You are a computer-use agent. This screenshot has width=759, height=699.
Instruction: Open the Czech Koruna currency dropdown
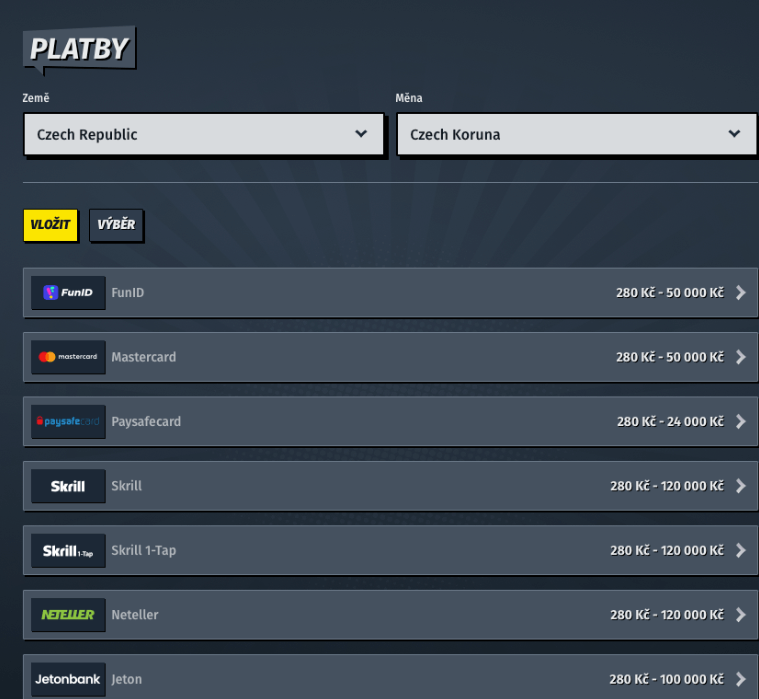[577, 134]
